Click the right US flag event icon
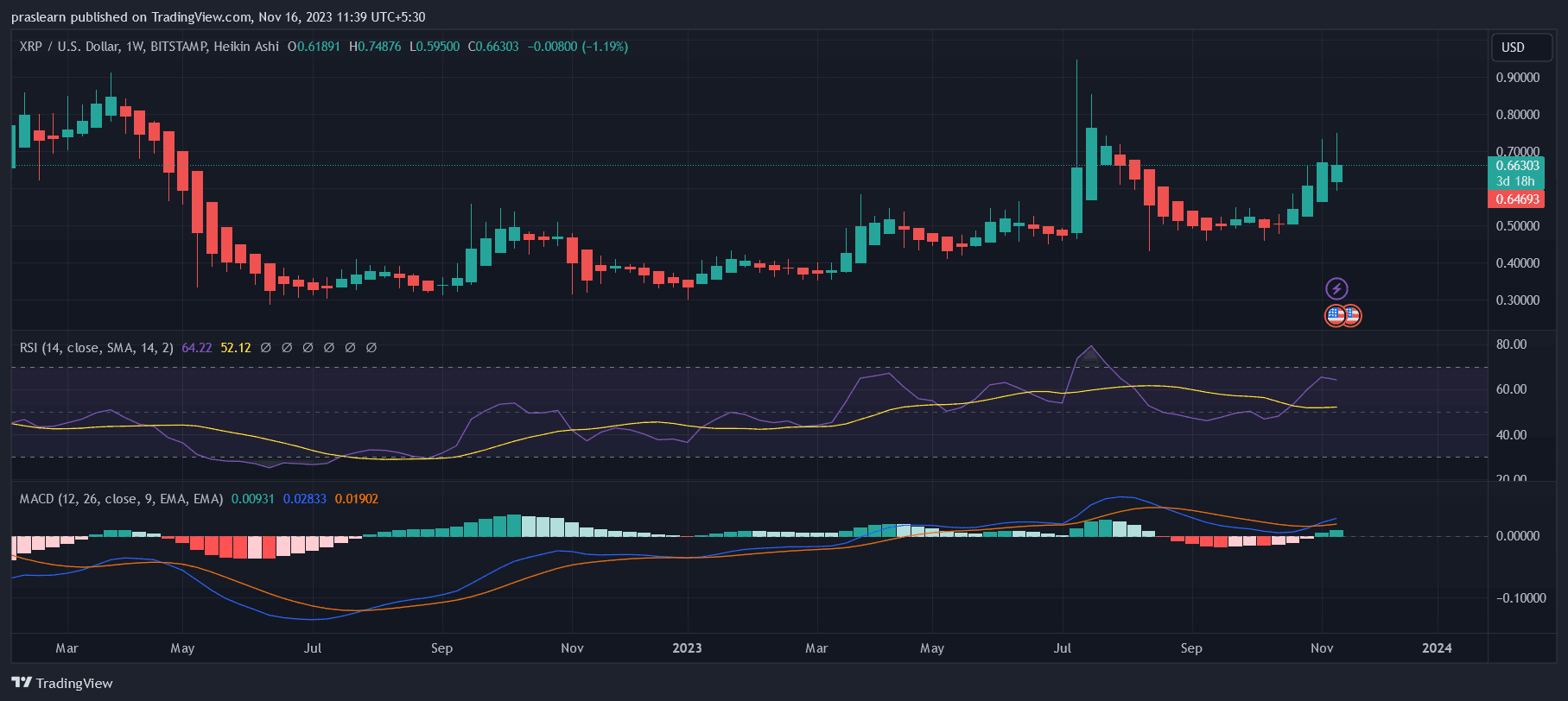The image size is (1568, 701). 1354,315
